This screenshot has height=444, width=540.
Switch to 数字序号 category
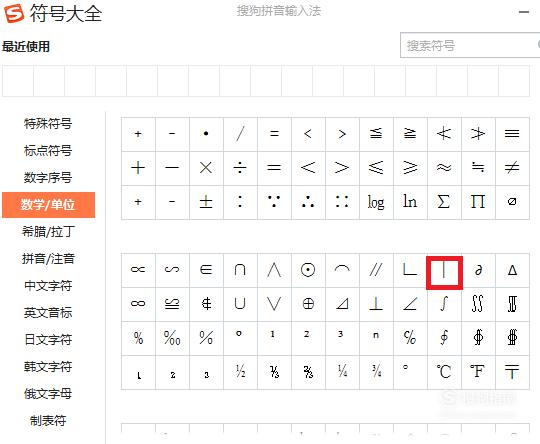[x=48, y=178]
